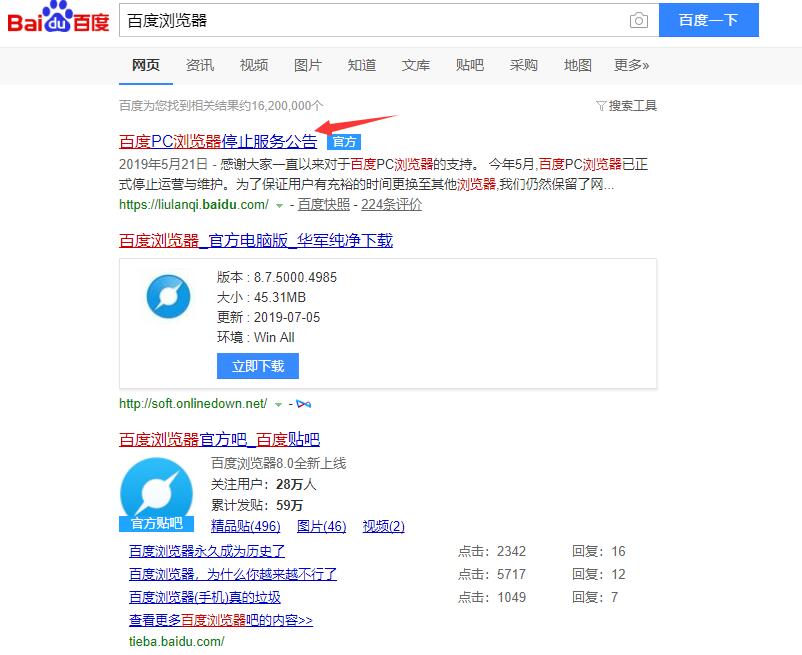
Task: Click the 官方贴吧 Baidu browser logo thumbnail
Action: point(157,494)
